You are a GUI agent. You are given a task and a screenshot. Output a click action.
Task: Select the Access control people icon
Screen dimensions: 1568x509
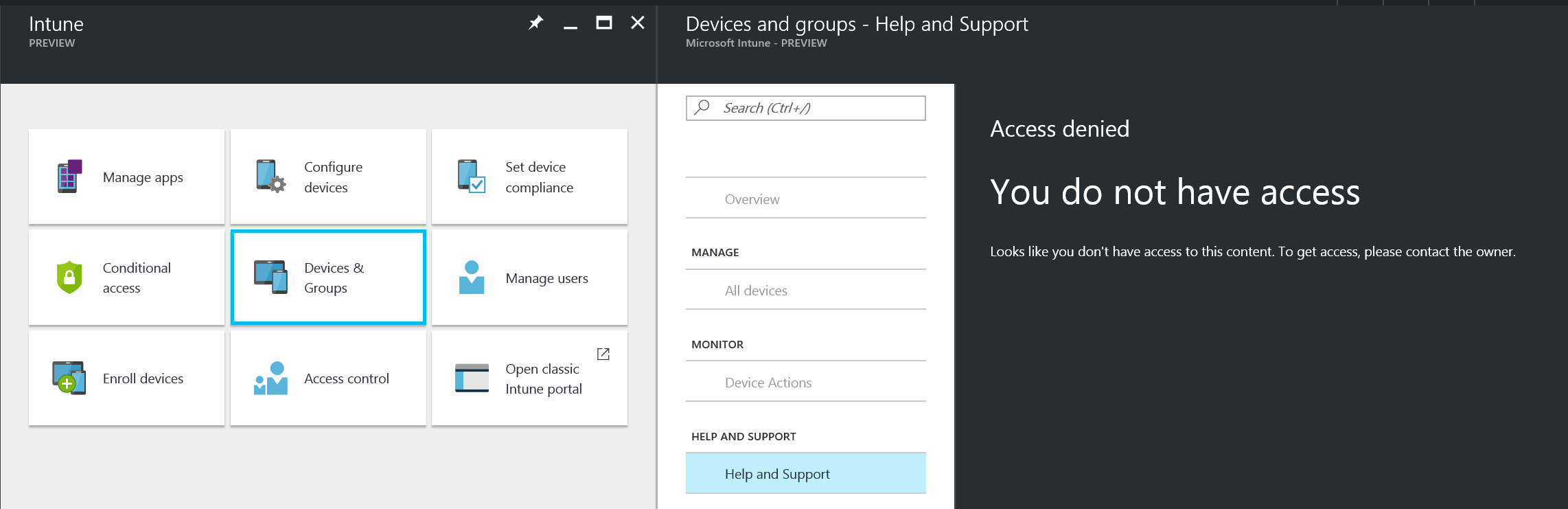click(270, 378)
